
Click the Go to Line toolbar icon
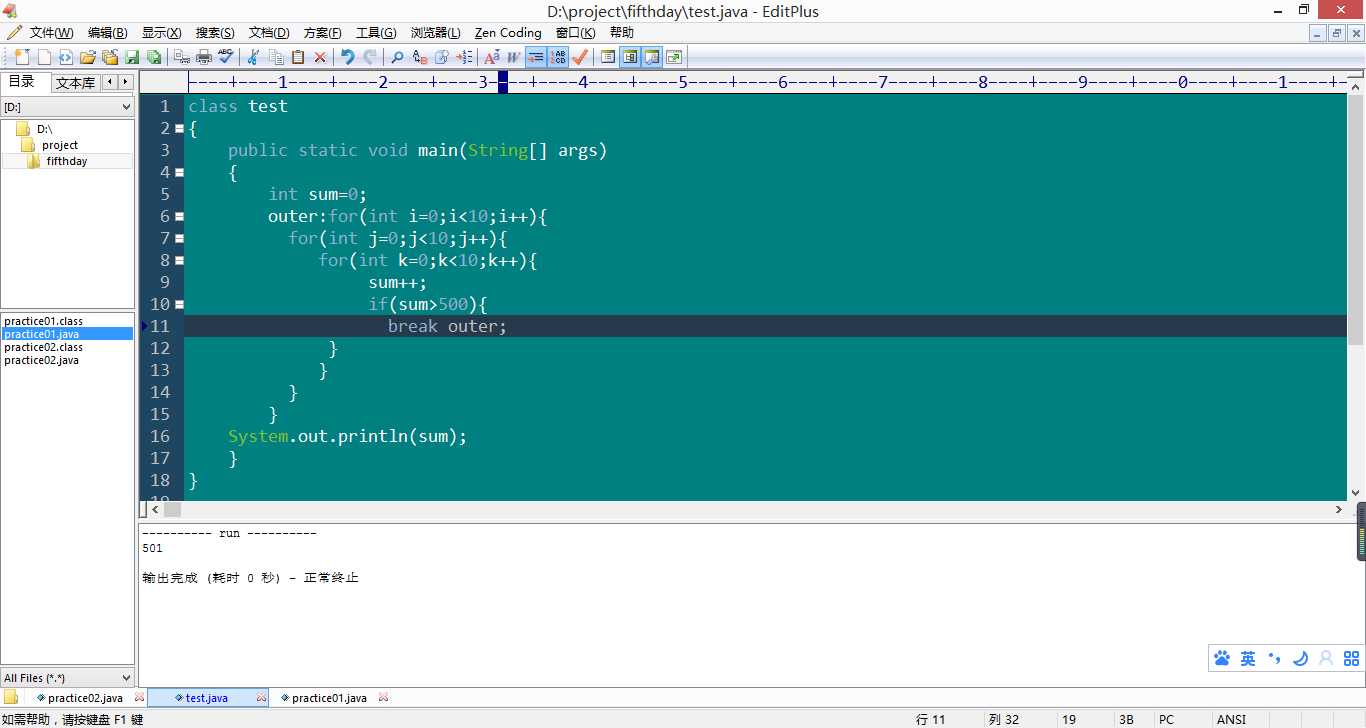pyautogui.click(x=464, y=57)
